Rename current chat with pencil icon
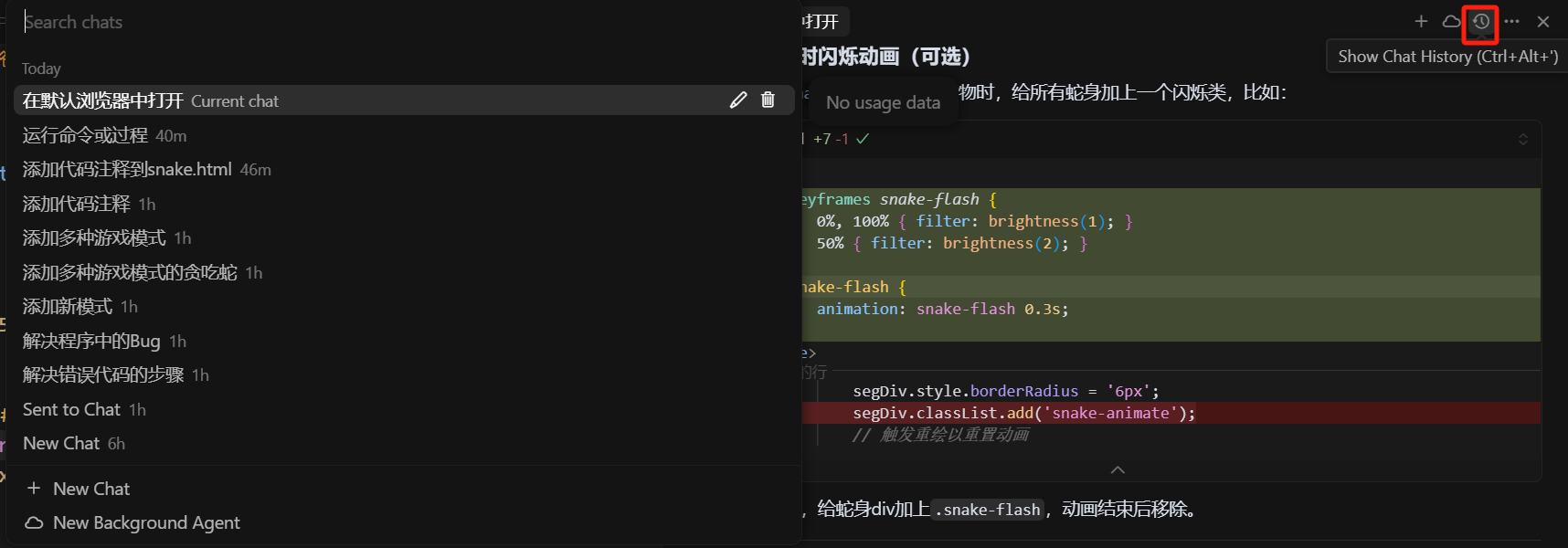The height and width of the screenshot is (548, 1568). tap(738, 100)
